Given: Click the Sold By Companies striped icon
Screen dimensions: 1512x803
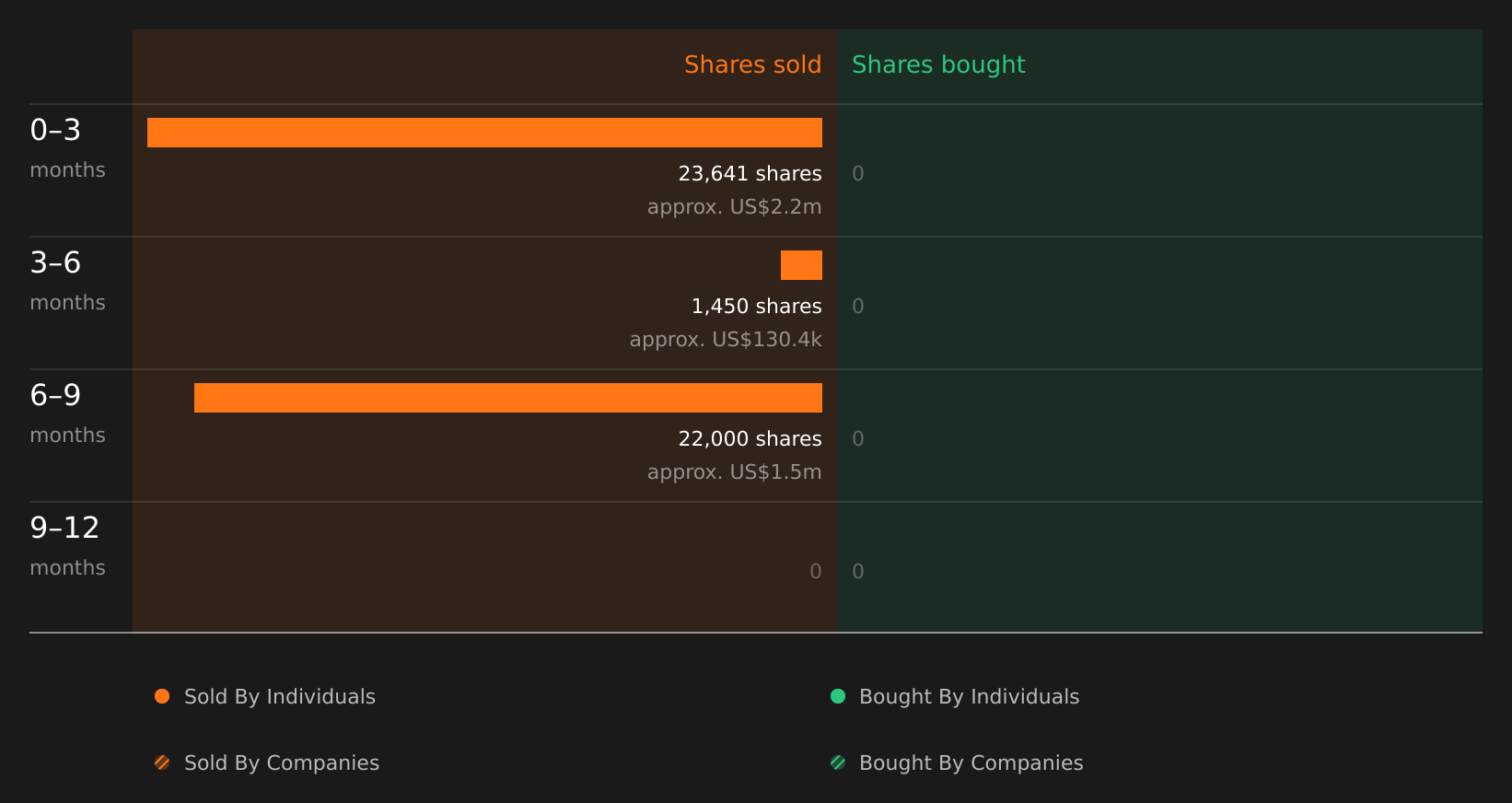Looking at the screenshot, I should pos(162,762).
